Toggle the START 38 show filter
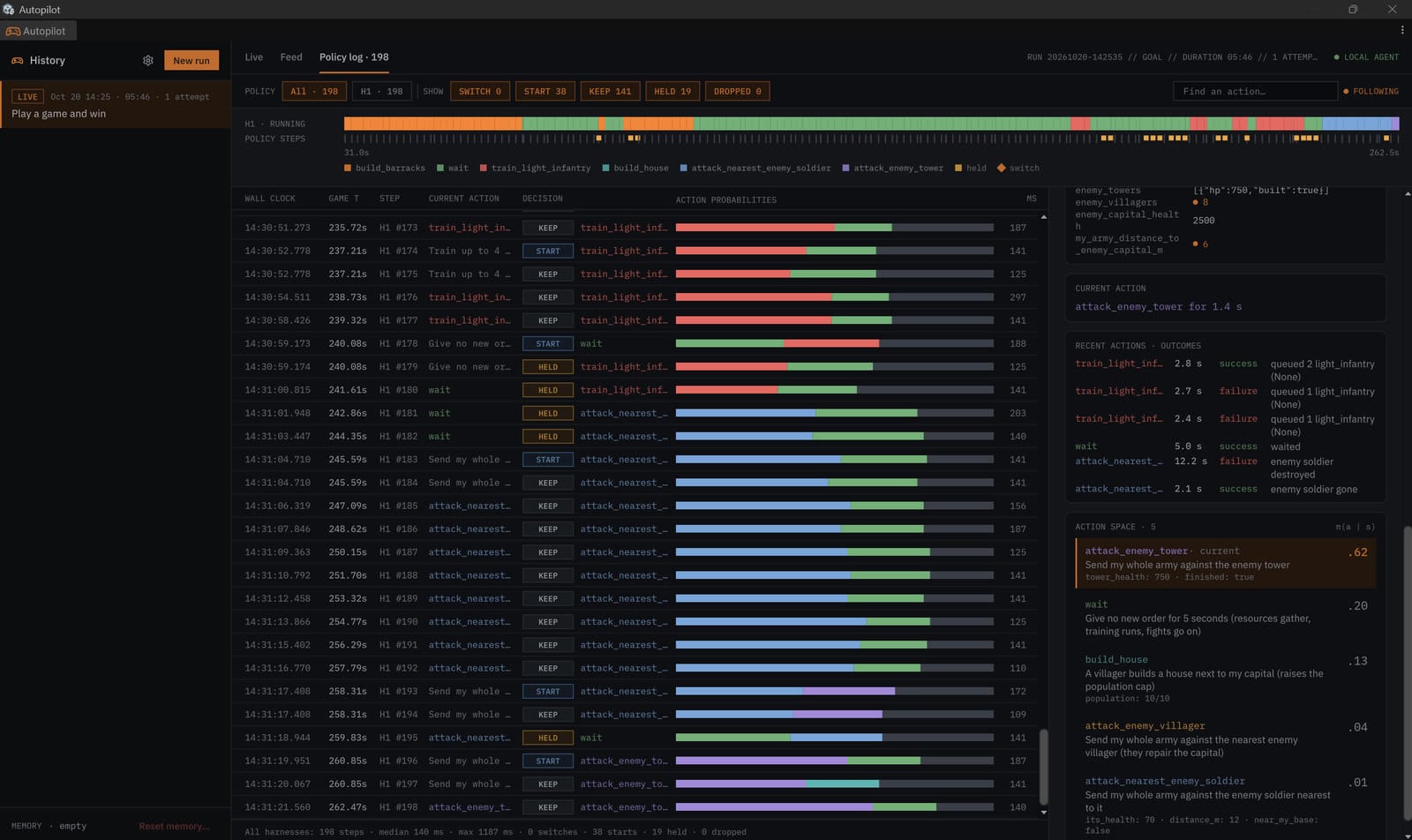The width and height of the screenshot is (1412, 840). (545, 92)
